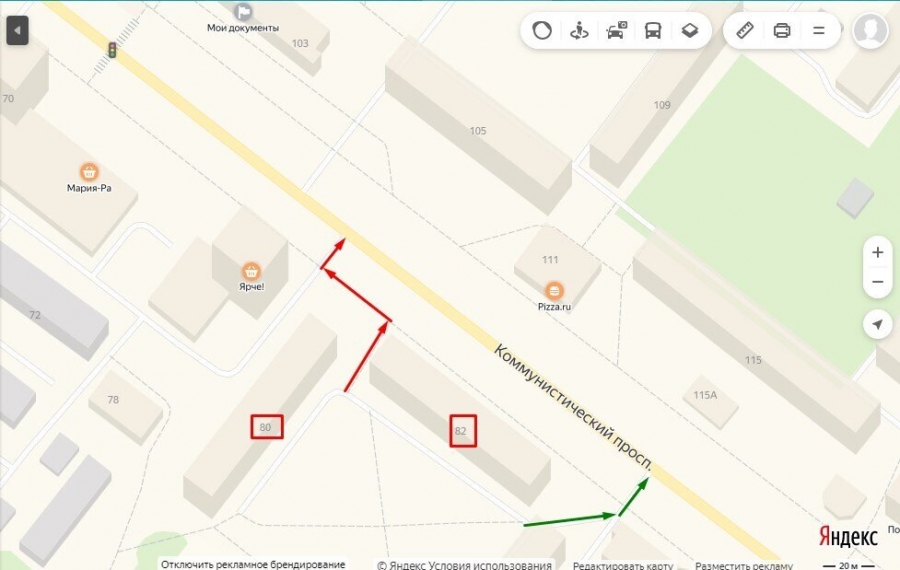Screen dimensions: 900x570
Task: Zoom out with the minus button
Action: [878, 282]
